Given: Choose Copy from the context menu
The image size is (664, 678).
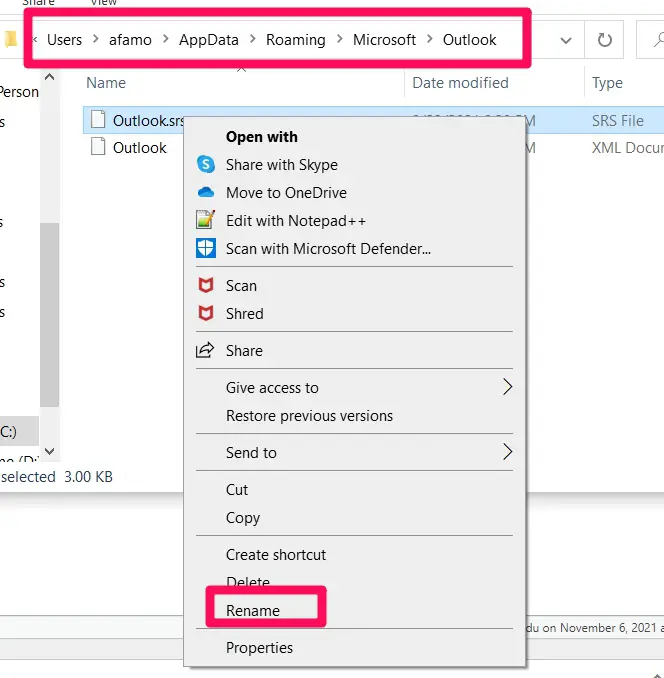Looking at the screenshot, I should pyautogui.click(x=243, y=518).
